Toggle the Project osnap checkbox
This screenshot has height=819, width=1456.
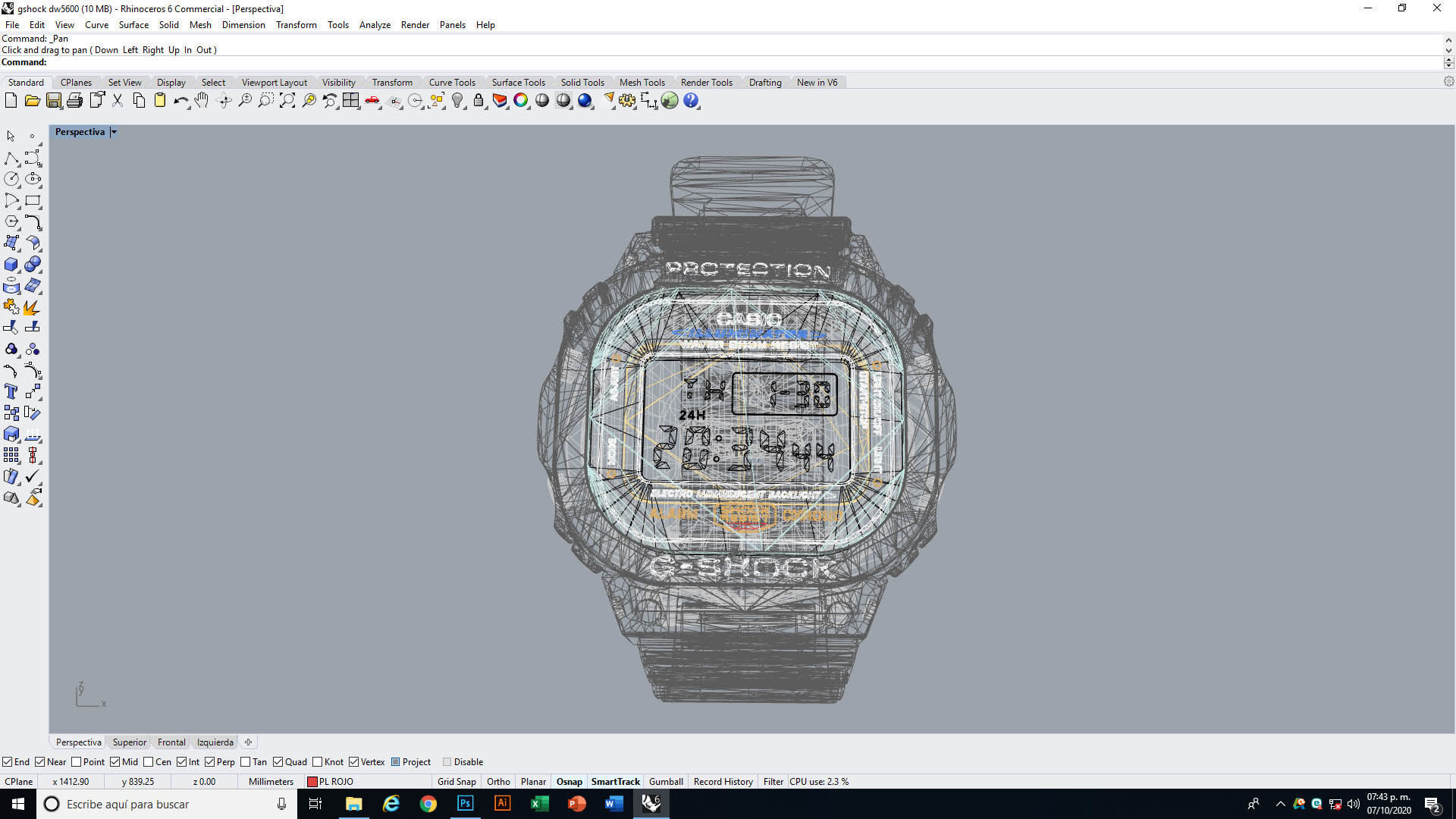pos(396,762)
